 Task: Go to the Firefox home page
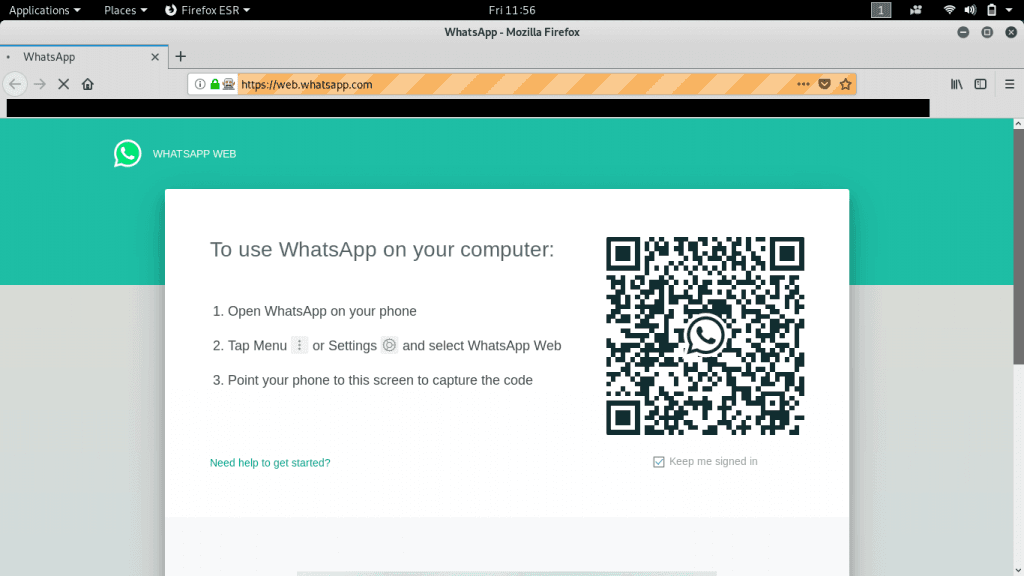click(x=88, y=85)
